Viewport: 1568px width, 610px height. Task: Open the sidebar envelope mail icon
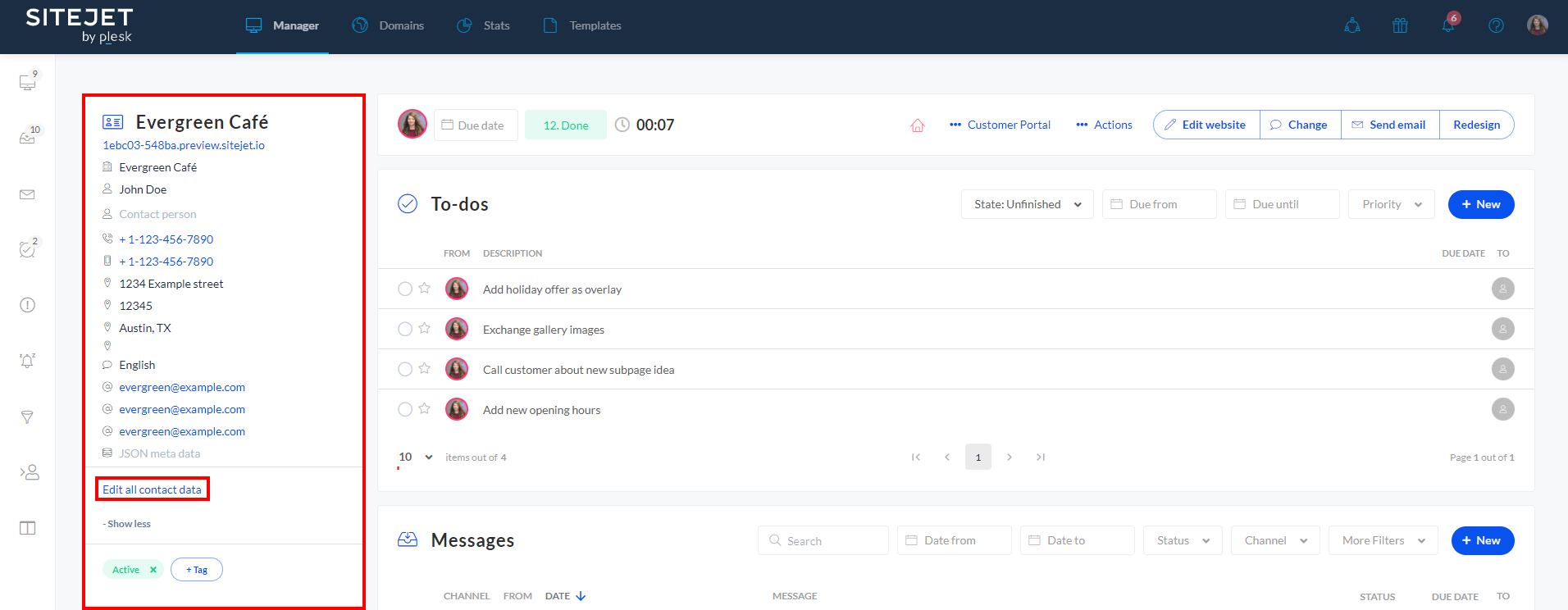click(27, 194)
